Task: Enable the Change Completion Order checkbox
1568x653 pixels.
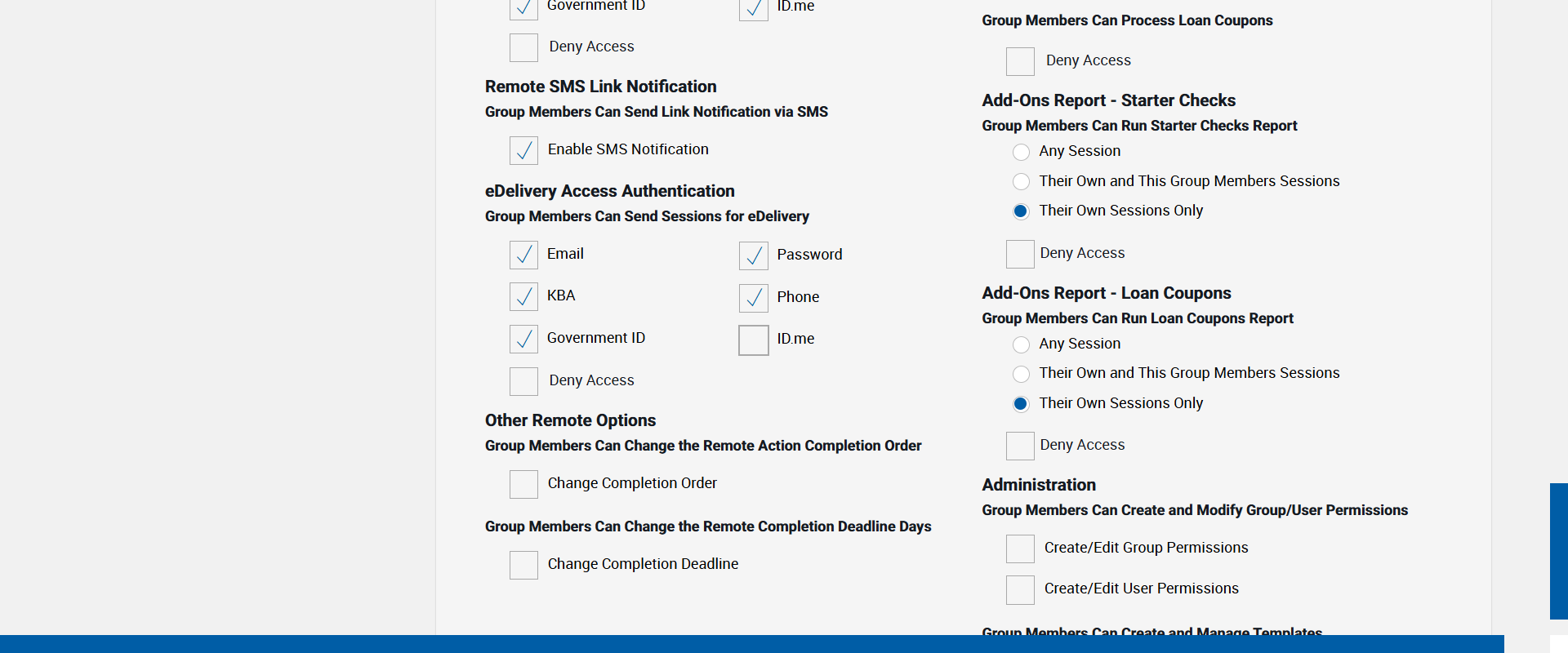Action: pyautogui.click(x=523, y=484)
